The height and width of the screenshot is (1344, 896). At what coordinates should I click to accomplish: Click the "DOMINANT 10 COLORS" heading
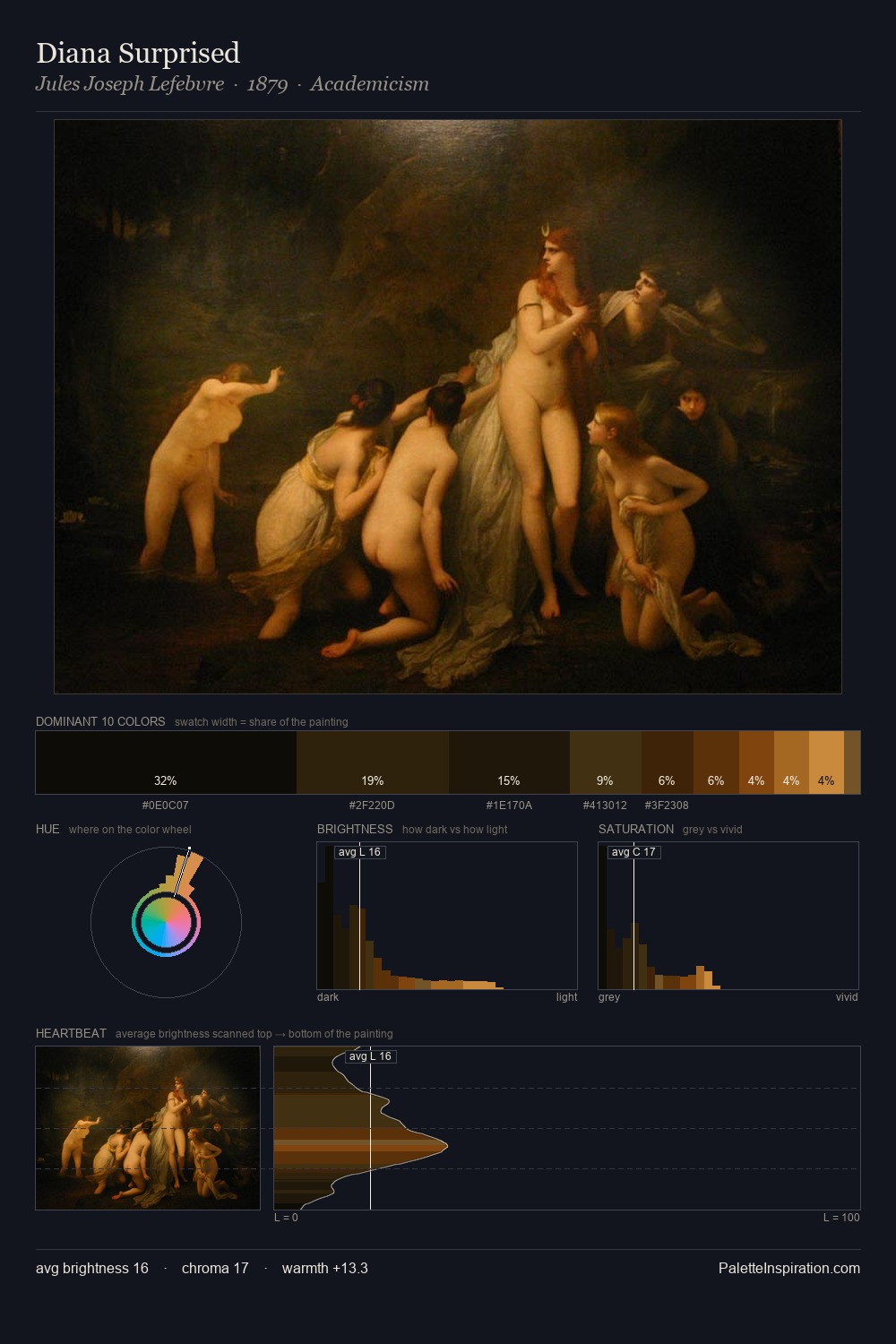tap(100, 721)
